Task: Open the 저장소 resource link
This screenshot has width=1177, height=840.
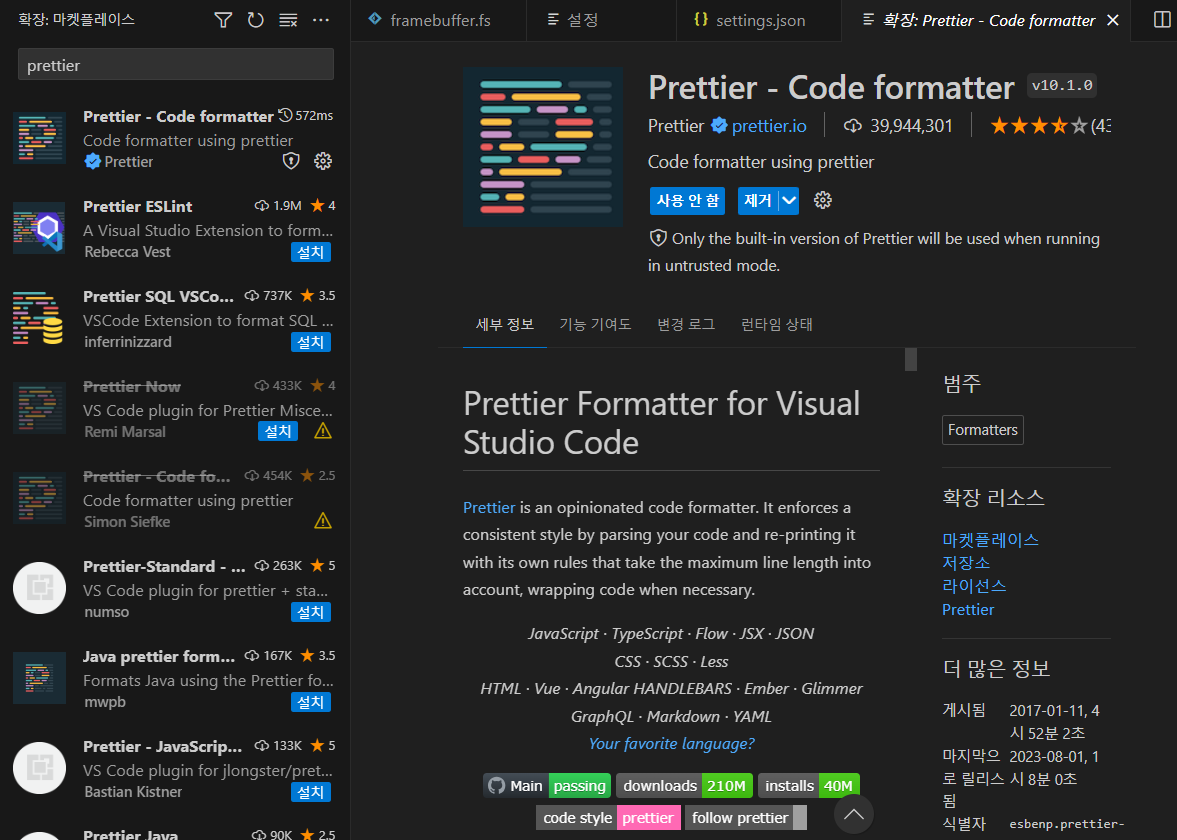Action: [966, 562]
